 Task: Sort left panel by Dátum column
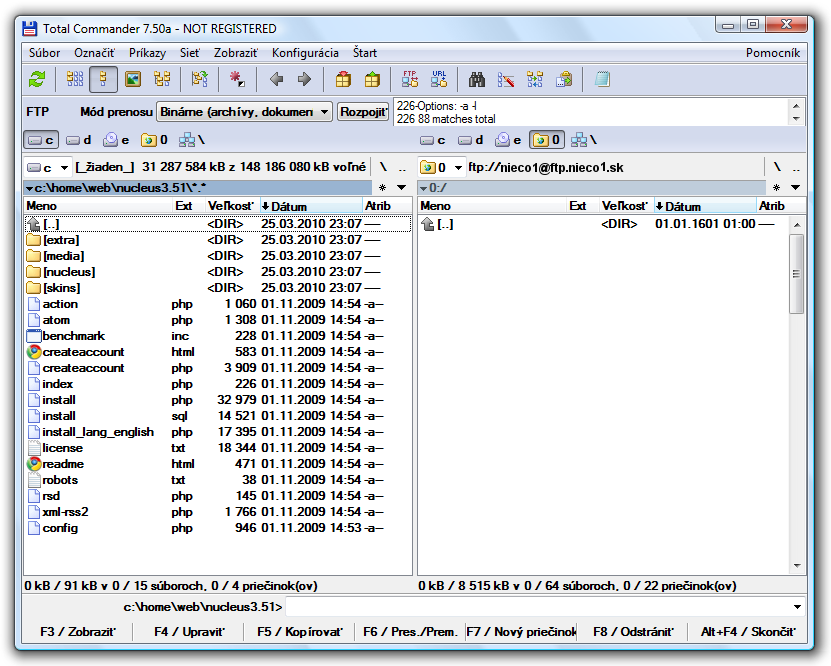[310, 206]
